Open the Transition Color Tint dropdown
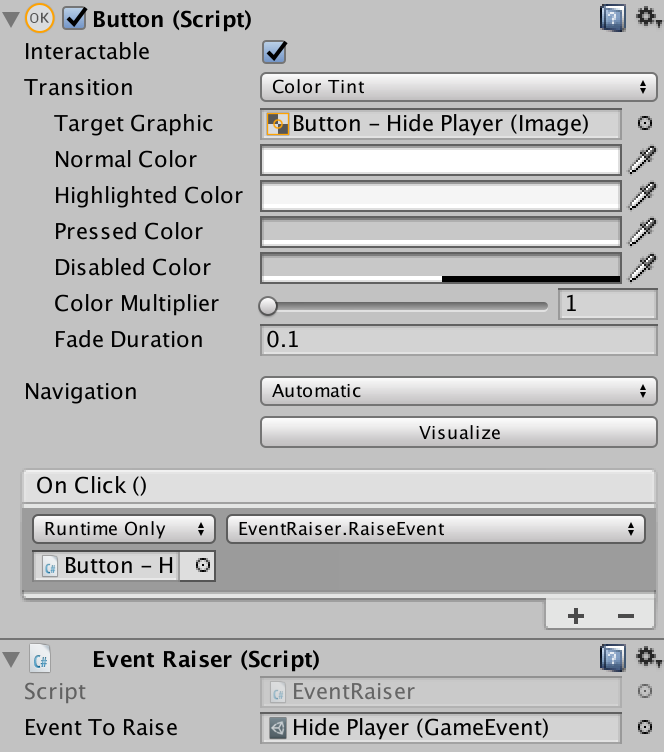Screen dimensions: 664x752 click(x=458, y=87)
